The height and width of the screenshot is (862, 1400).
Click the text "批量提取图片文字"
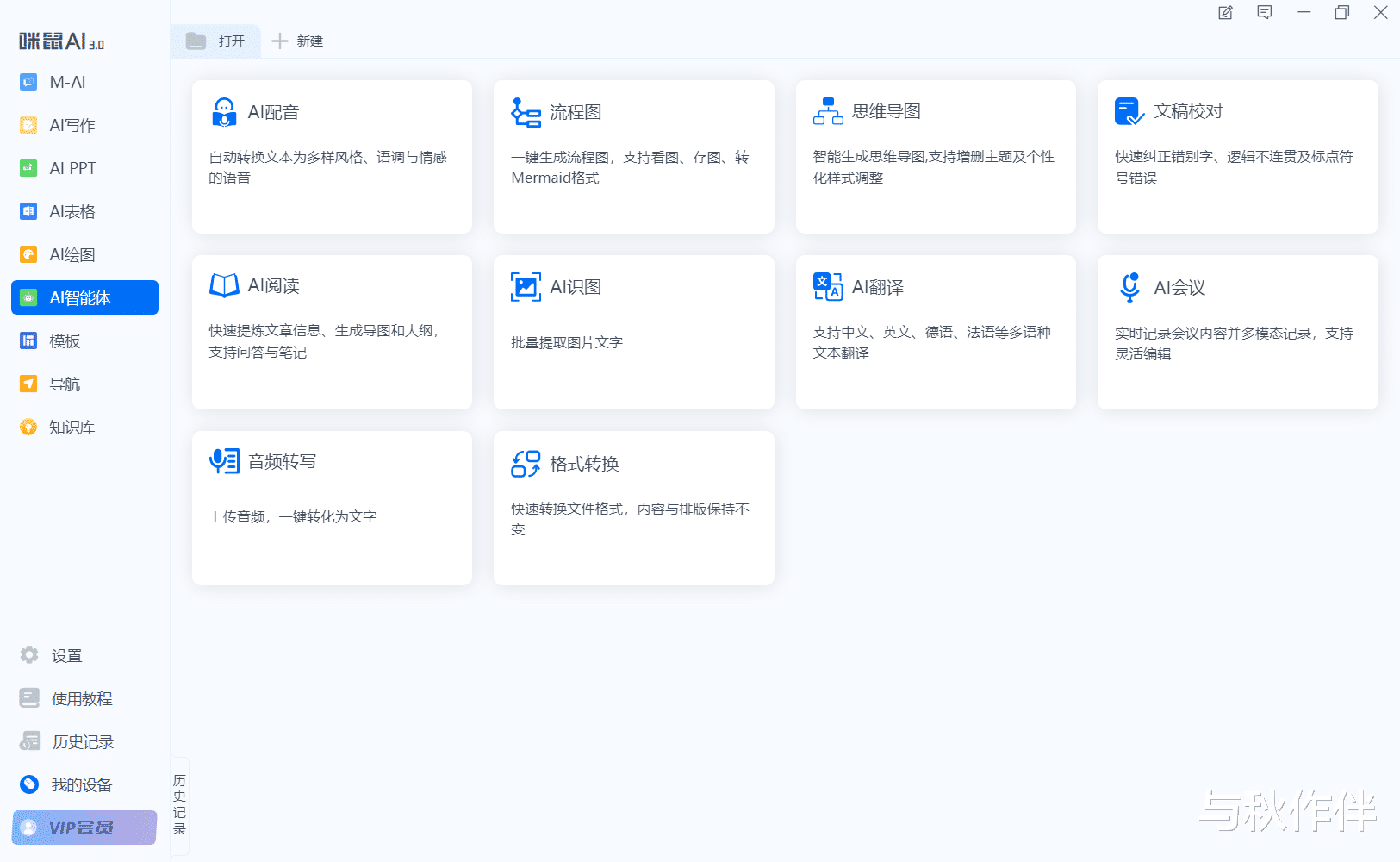point(567,342)
